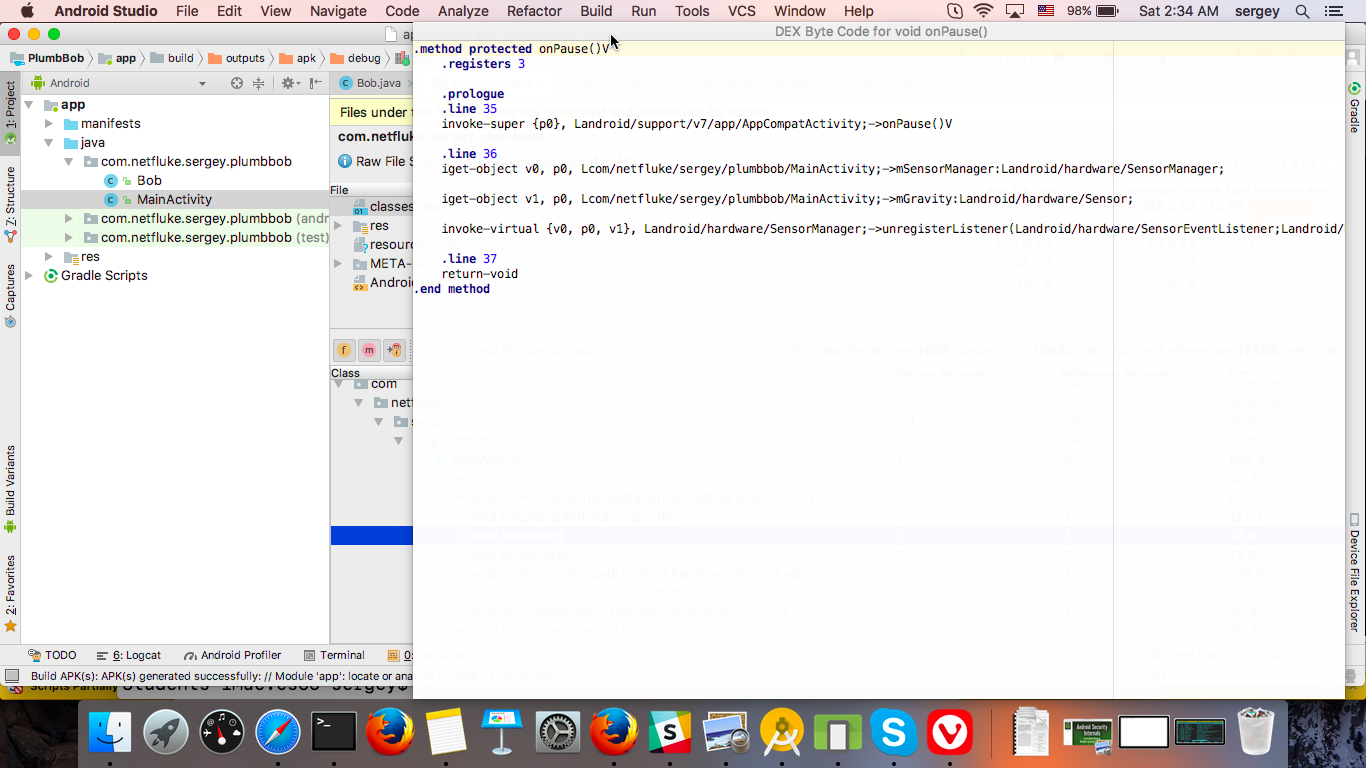The width and height of the screenshot is (1366, 768).
Task: Expand the res row in APK file list
Action: tap(338, 226)
